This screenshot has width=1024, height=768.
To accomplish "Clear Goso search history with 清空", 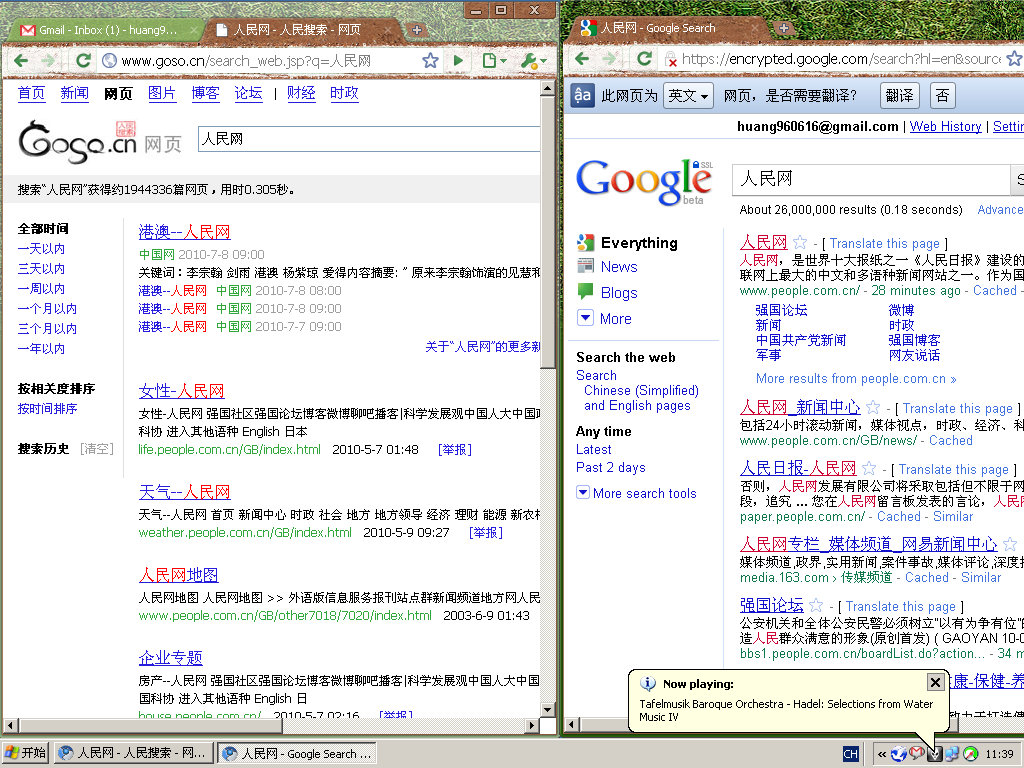I will tap(97, 449).
